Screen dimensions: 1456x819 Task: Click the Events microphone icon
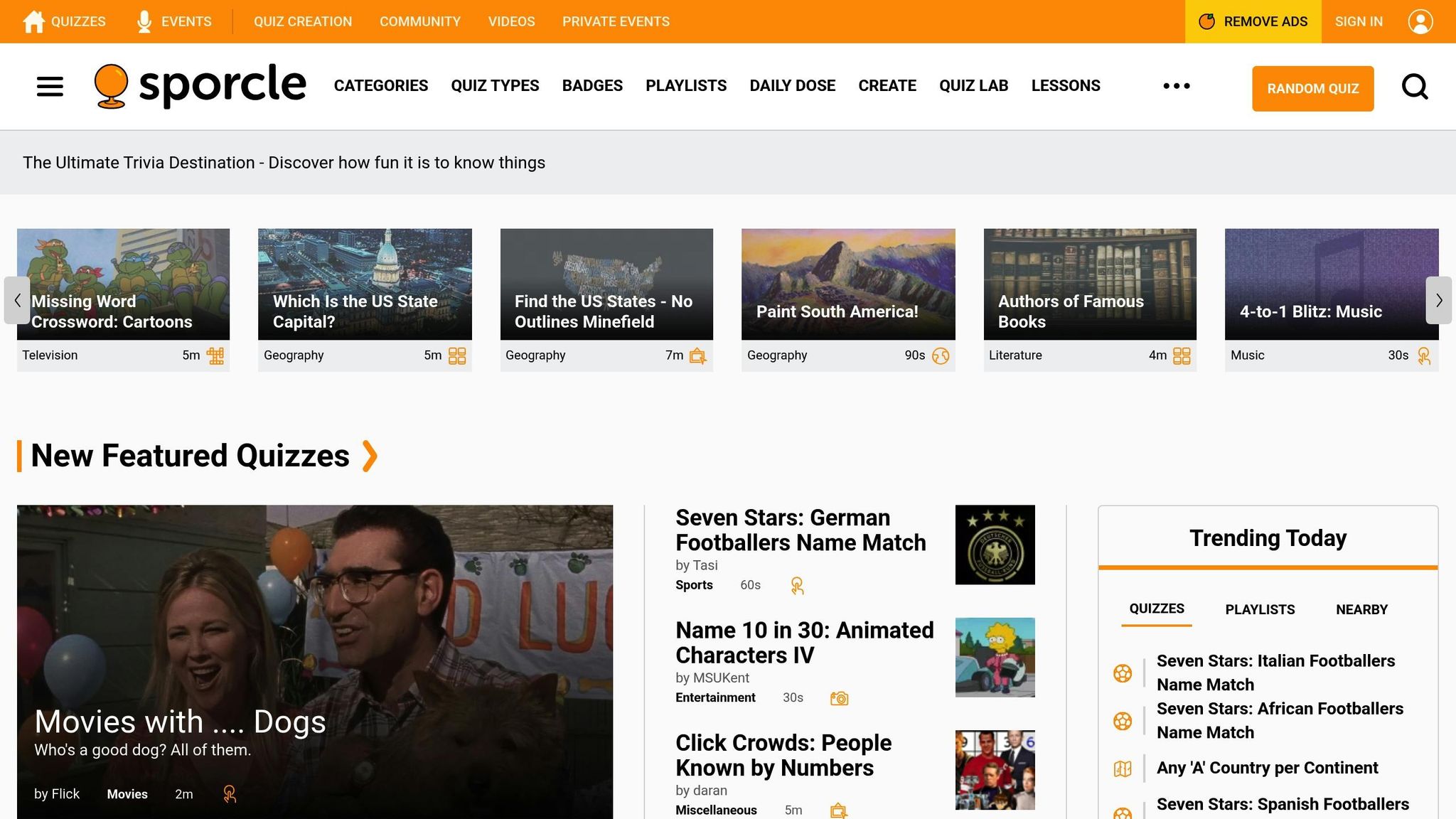pyautogui.click(x=144, y=21)
